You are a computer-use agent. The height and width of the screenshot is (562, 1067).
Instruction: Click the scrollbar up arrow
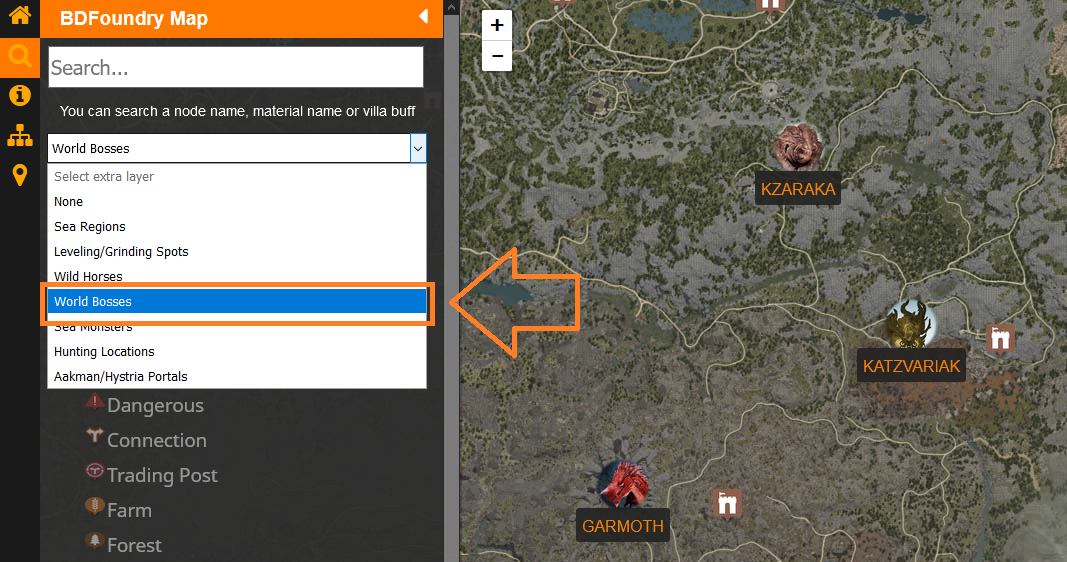click(451, 7)
